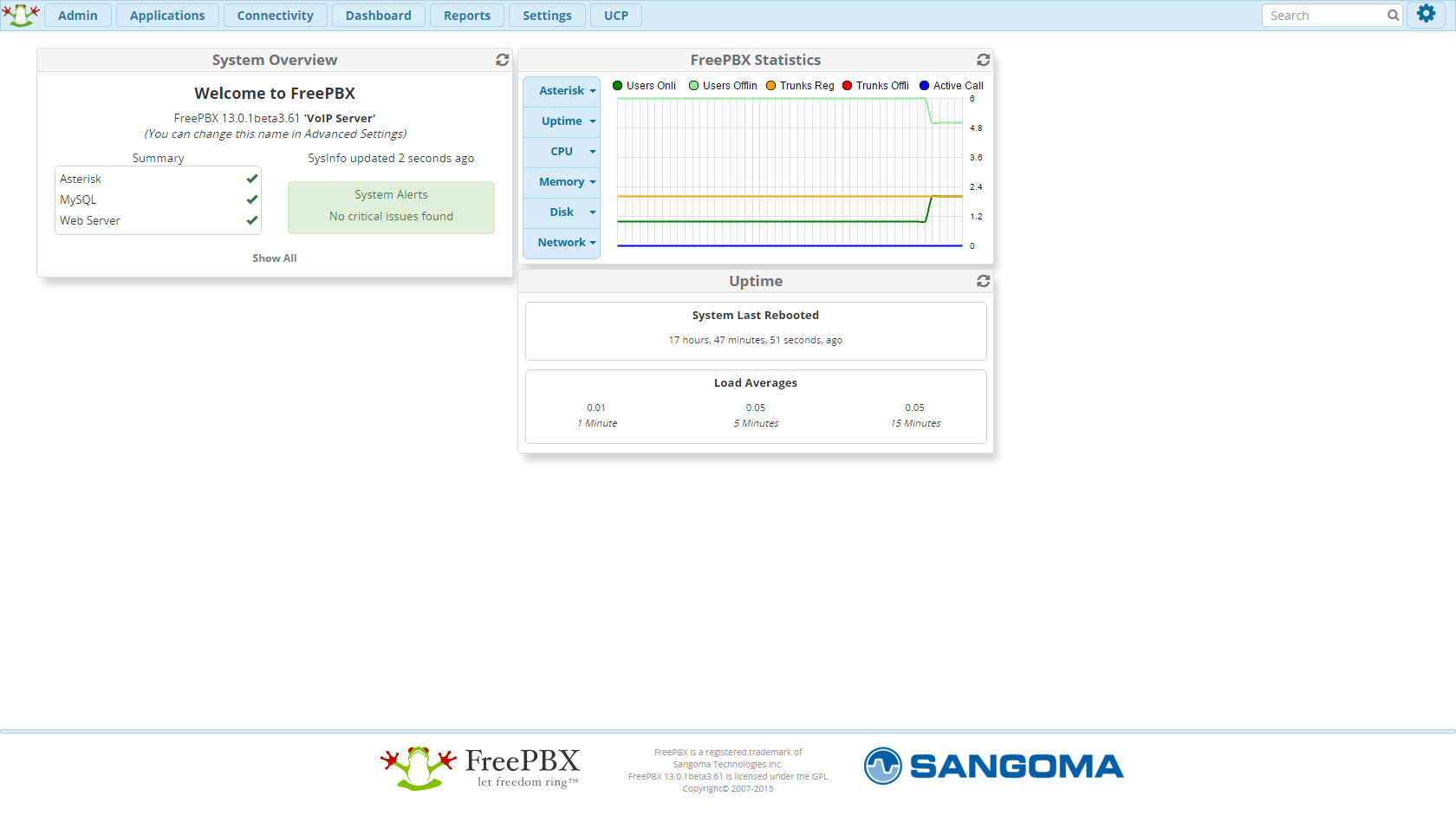Click into the Search input field
Viewport: 1456px width, 816px height.
click(x=1324, y=16)
